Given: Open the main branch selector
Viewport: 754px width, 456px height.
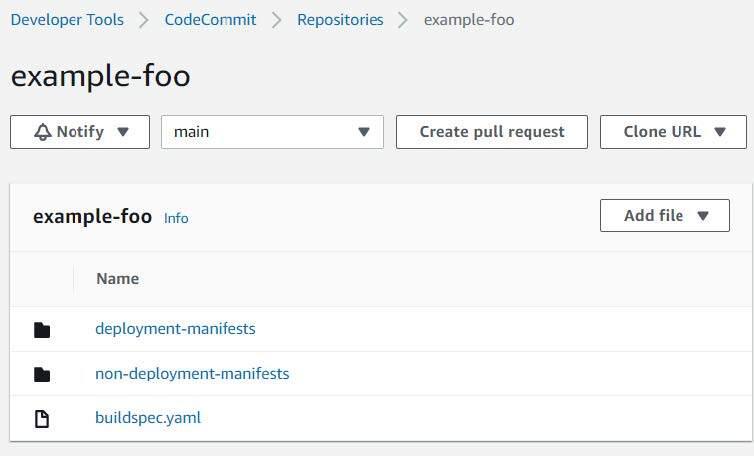Looking at the screenshot, I should [x=272, y=132].
